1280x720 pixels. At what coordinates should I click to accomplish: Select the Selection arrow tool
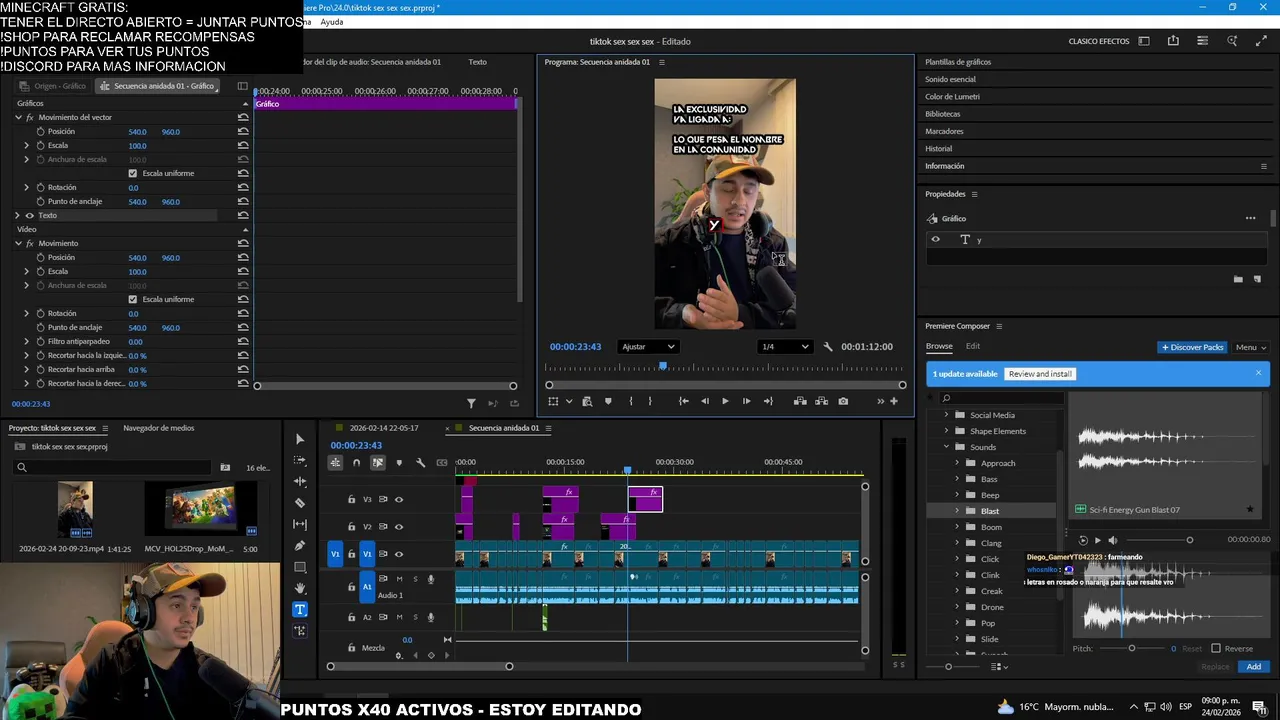299,439
